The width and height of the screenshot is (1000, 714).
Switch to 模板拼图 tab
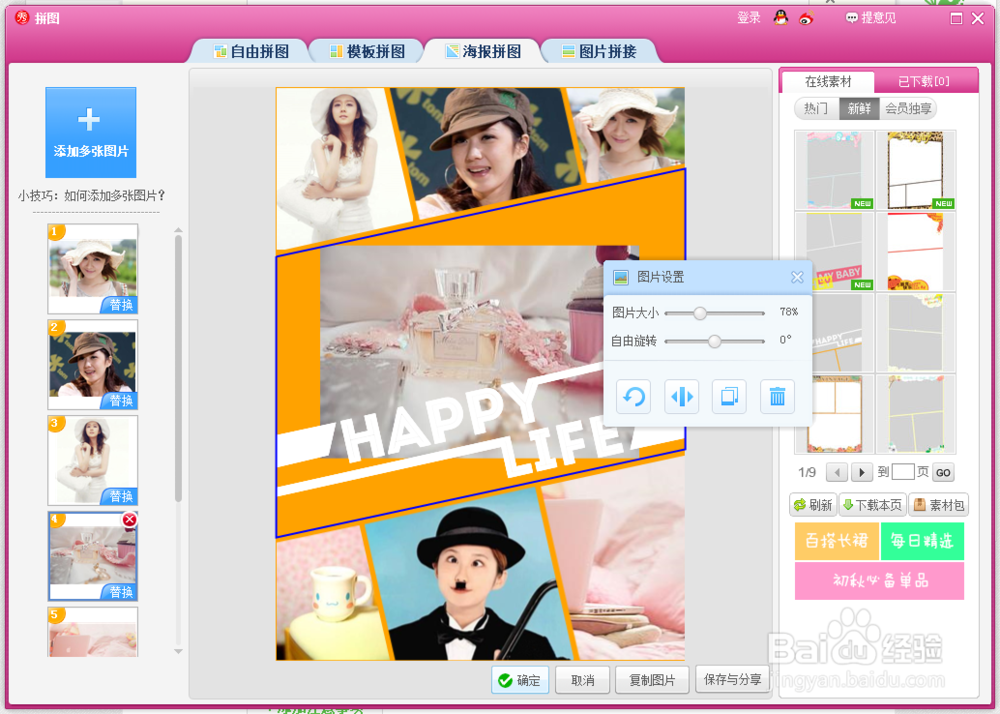point(367,51)
